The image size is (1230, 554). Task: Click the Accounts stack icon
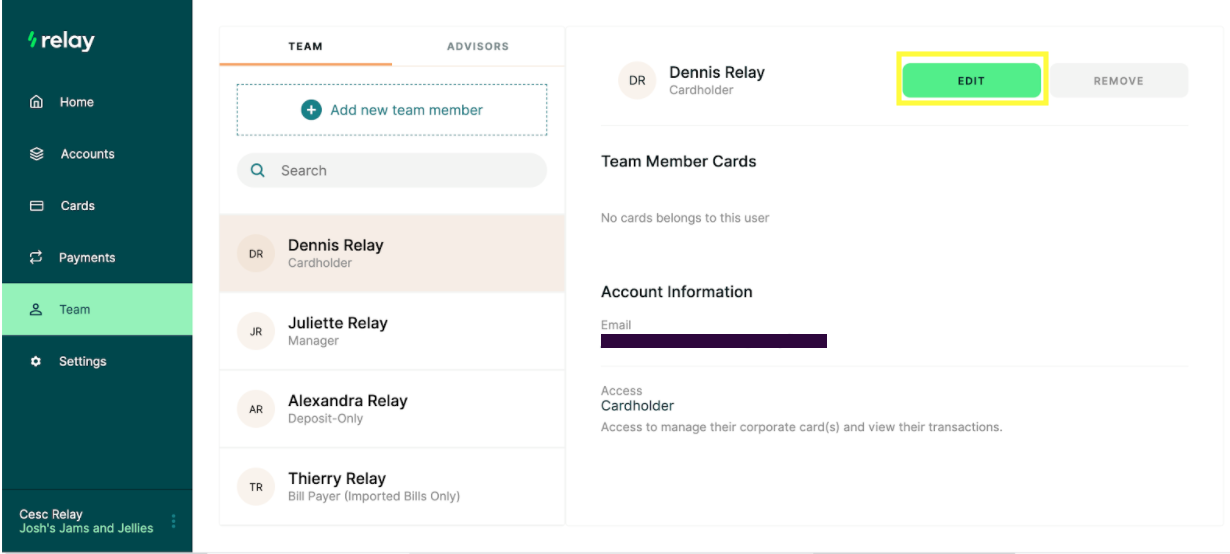(37, 154)
